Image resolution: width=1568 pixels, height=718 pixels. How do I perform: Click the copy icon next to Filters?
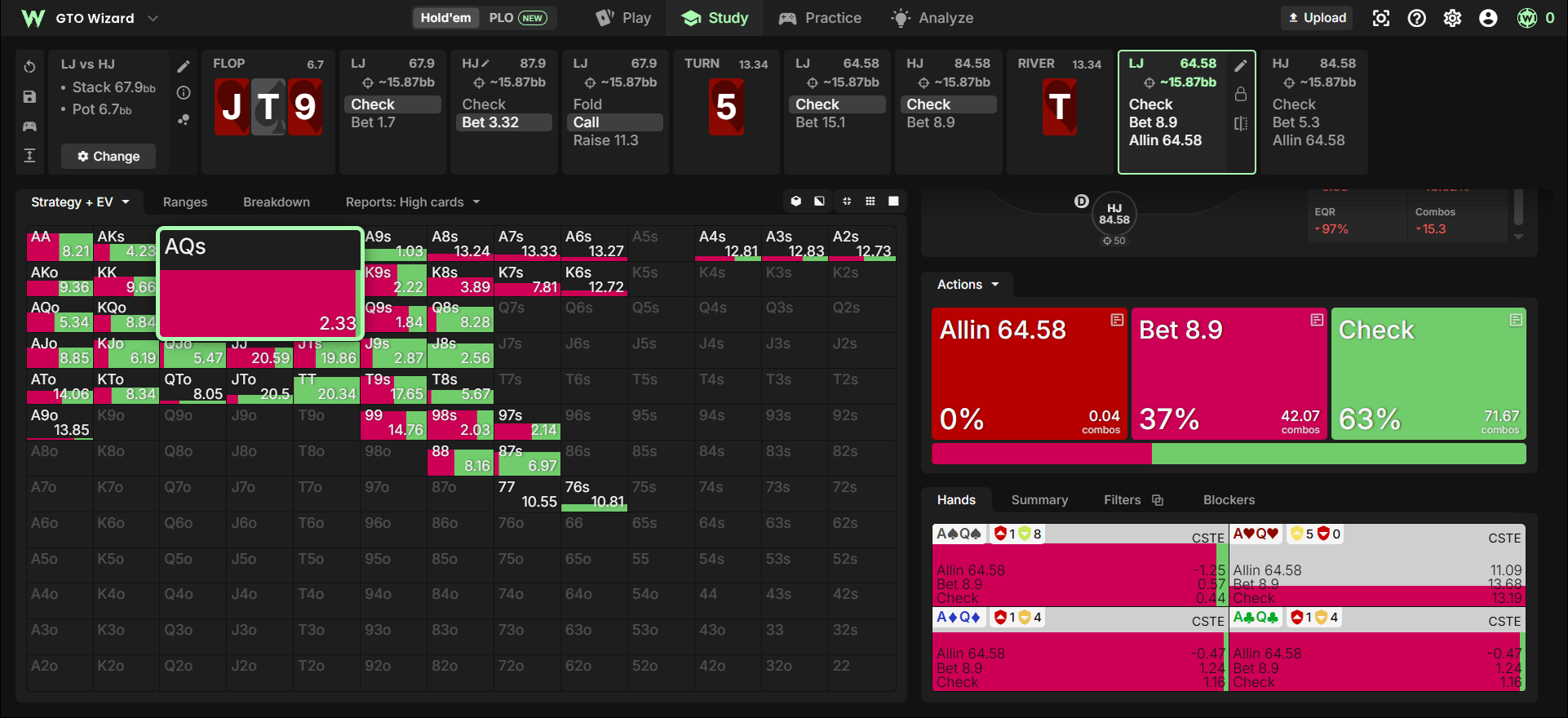click(x=1158, y=500)
